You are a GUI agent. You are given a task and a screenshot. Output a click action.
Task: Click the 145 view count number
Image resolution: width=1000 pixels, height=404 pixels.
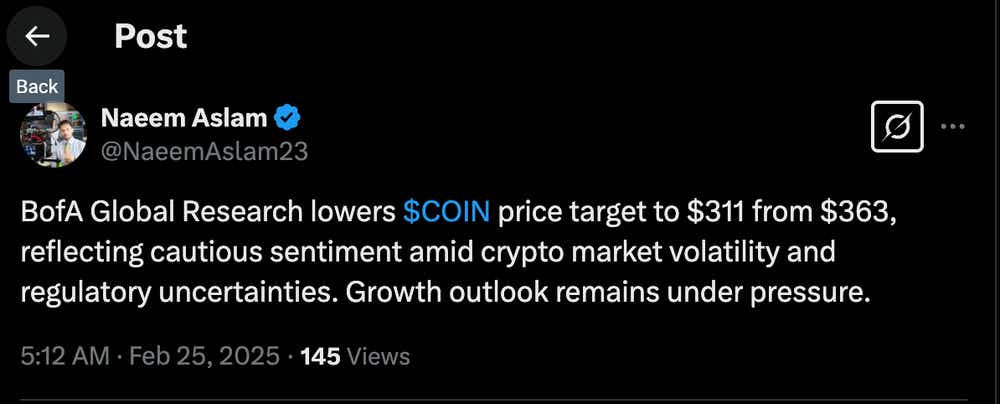pyautogui.click(x=323, y=356)
